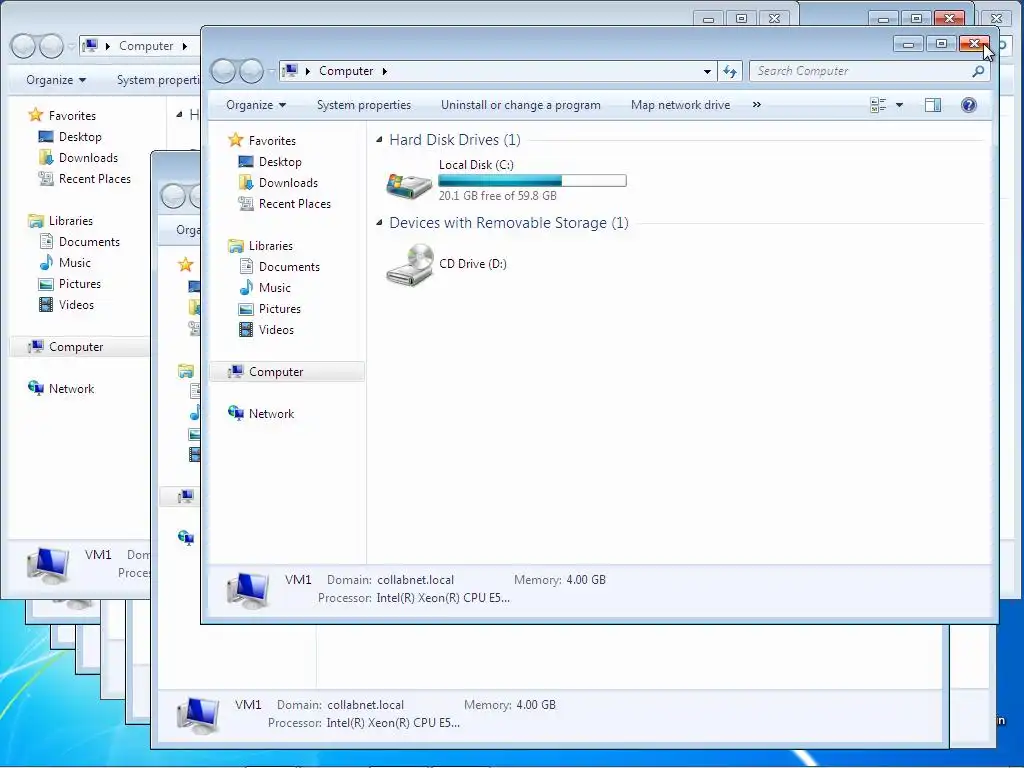Click computer icon in front address bar

coord(291,71)
